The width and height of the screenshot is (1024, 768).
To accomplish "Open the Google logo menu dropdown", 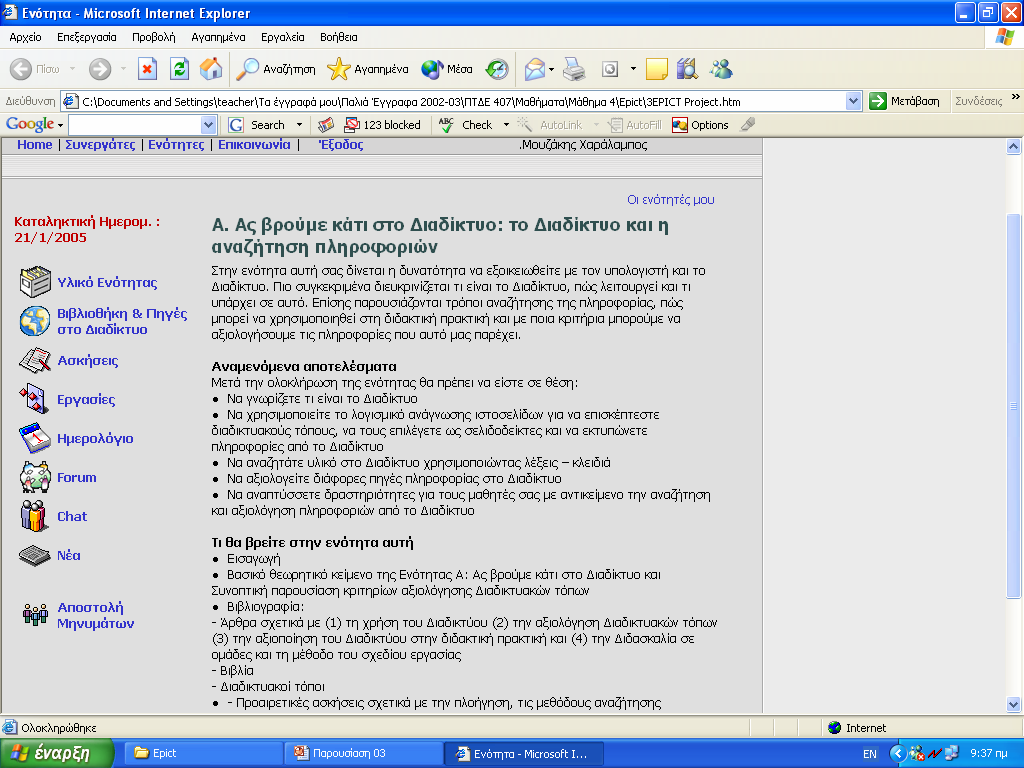I will 60,125.
